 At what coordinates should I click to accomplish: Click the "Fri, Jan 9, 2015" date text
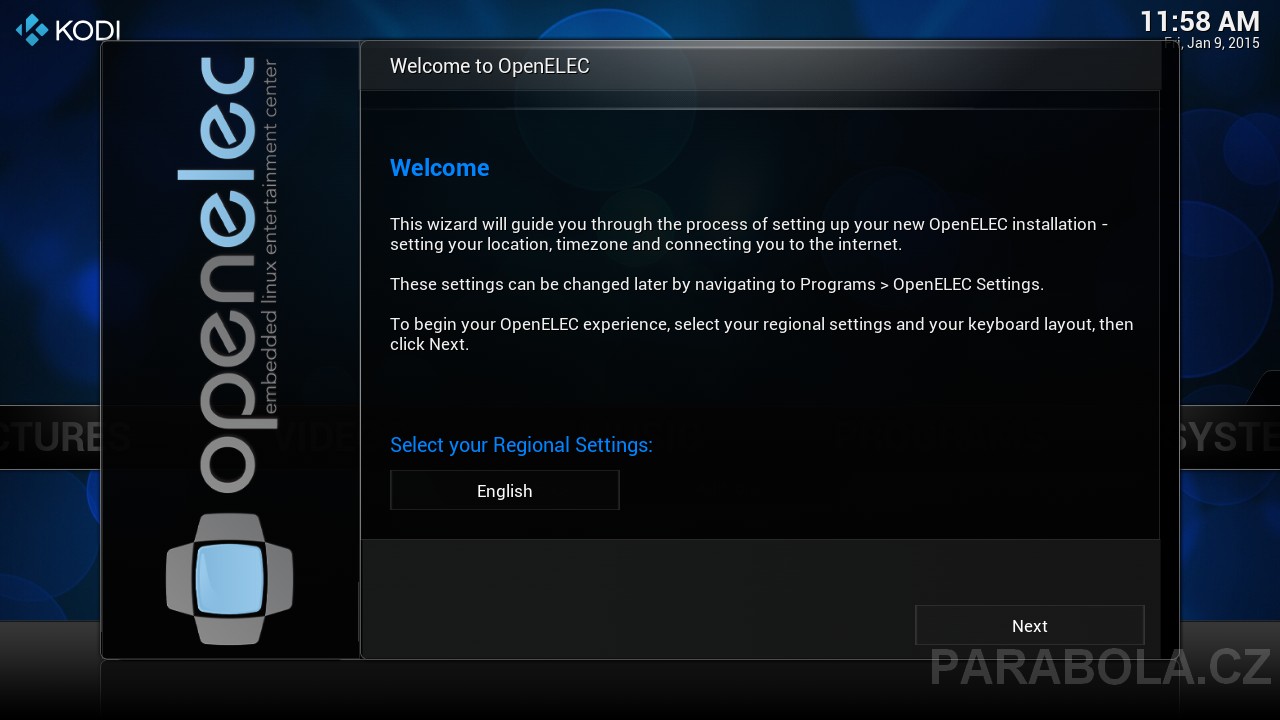pos(1211,43)
